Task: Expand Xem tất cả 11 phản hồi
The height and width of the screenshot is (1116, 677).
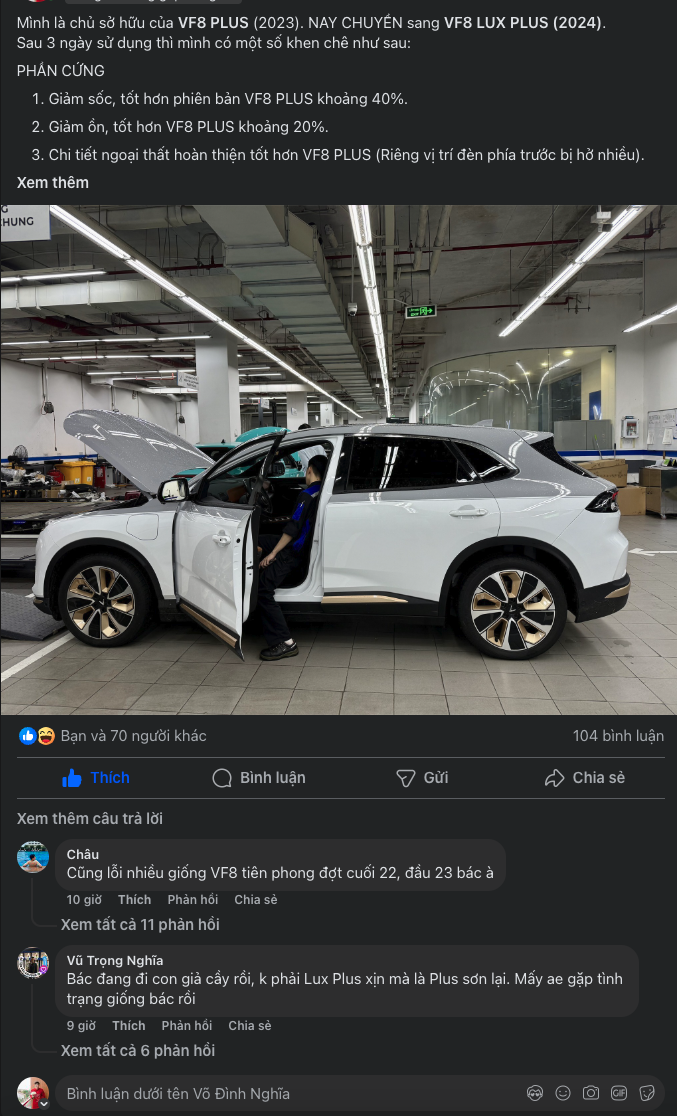Action: (140, 925)
